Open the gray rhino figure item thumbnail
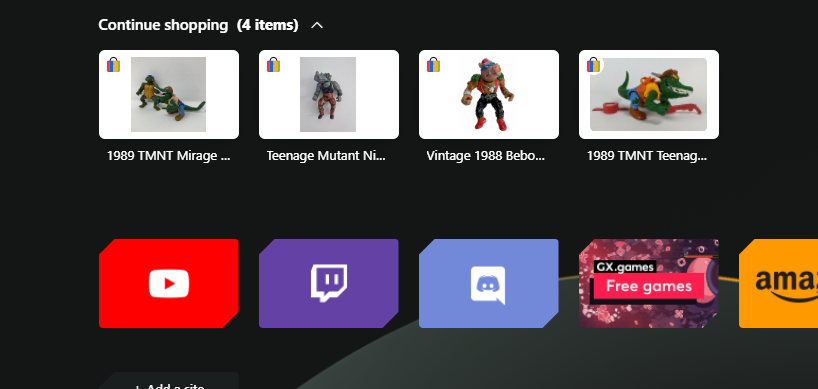 click(329, 94)
